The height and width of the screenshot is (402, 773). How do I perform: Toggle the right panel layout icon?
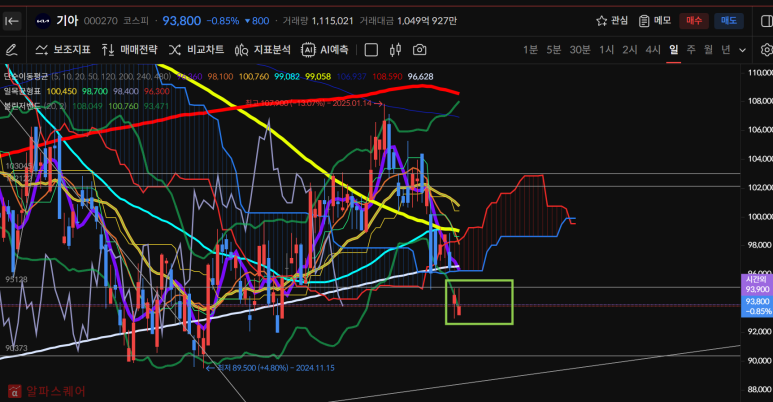click(x=767, y=21)
